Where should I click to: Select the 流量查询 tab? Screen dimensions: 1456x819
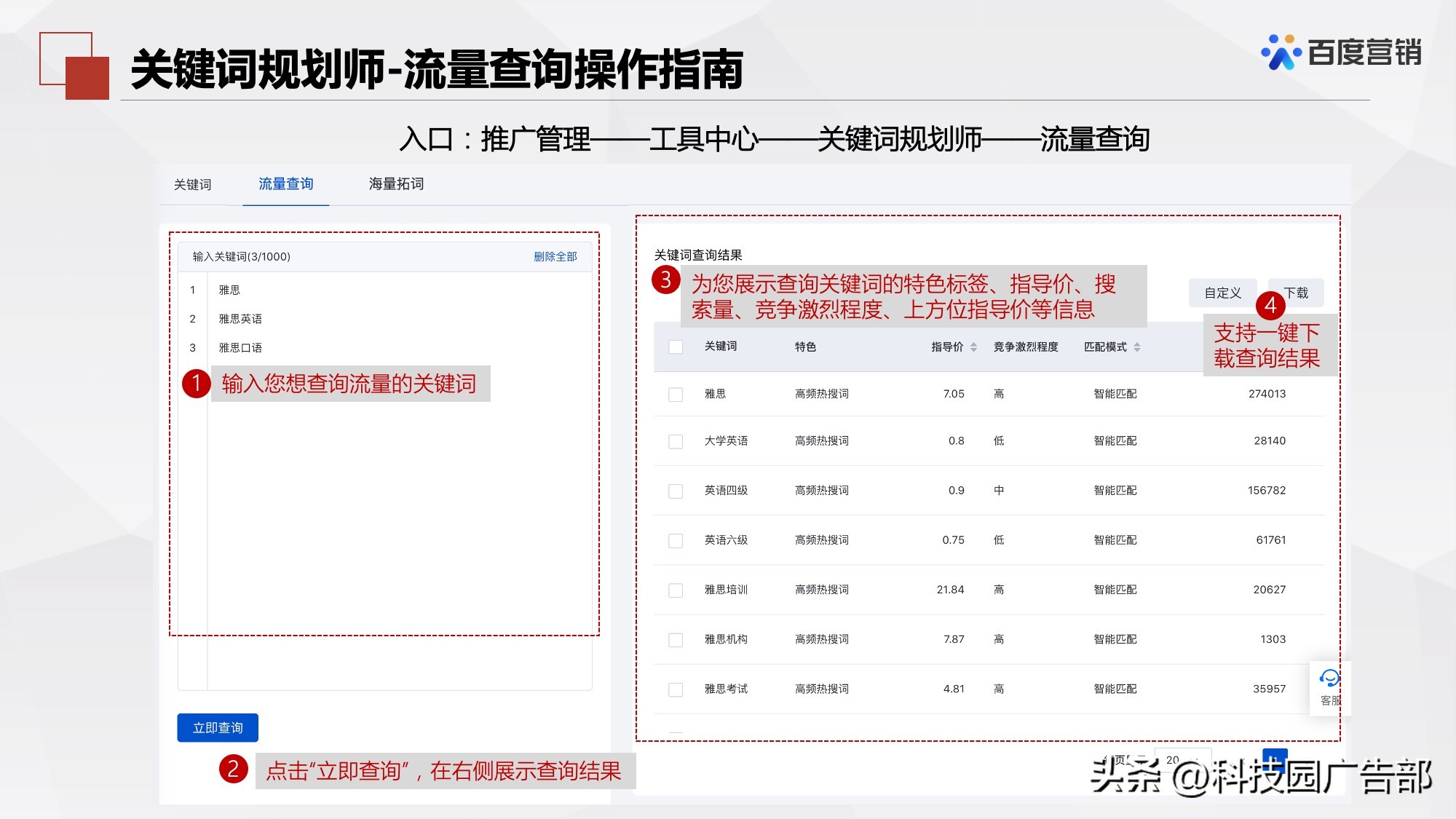285,185
